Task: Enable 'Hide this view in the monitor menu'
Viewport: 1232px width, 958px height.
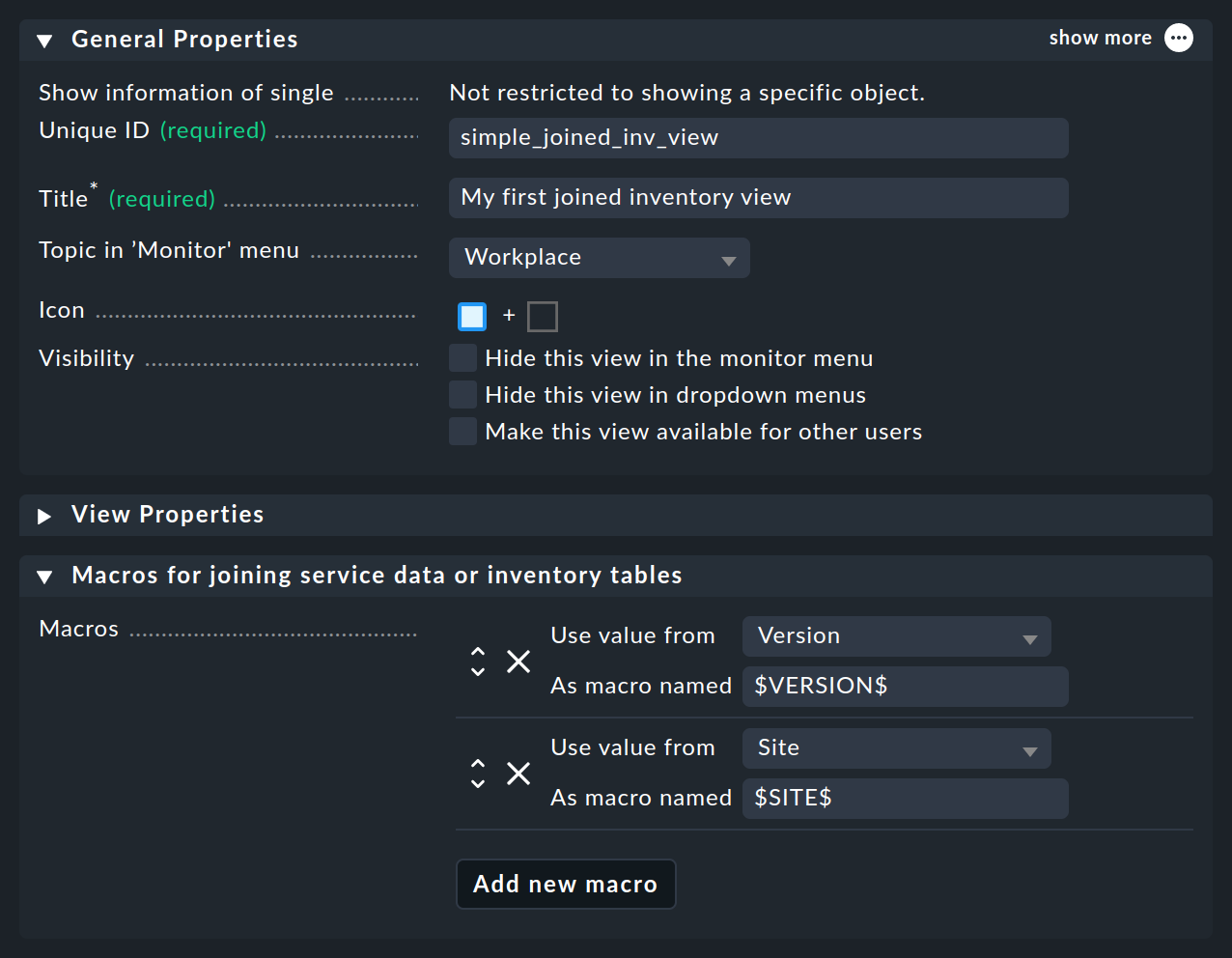Action: 462,357
